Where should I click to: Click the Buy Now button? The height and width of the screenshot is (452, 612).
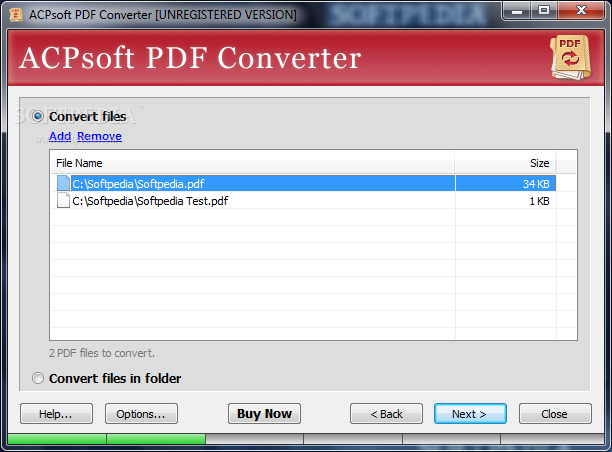pyautogui.click(x=264, y=414)
